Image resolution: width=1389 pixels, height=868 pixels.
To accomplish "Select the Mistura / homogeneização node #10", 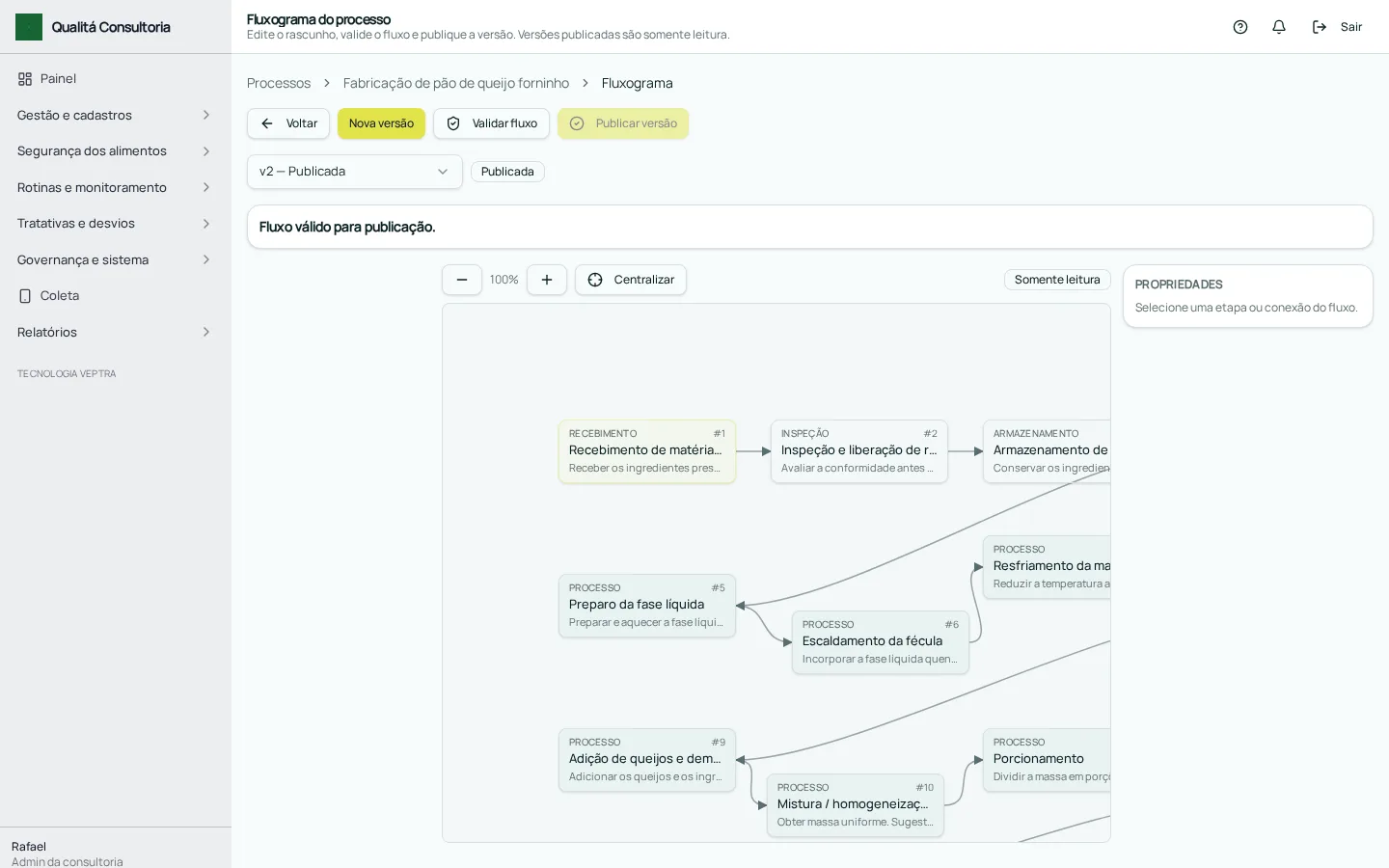I will click(856, 805).
